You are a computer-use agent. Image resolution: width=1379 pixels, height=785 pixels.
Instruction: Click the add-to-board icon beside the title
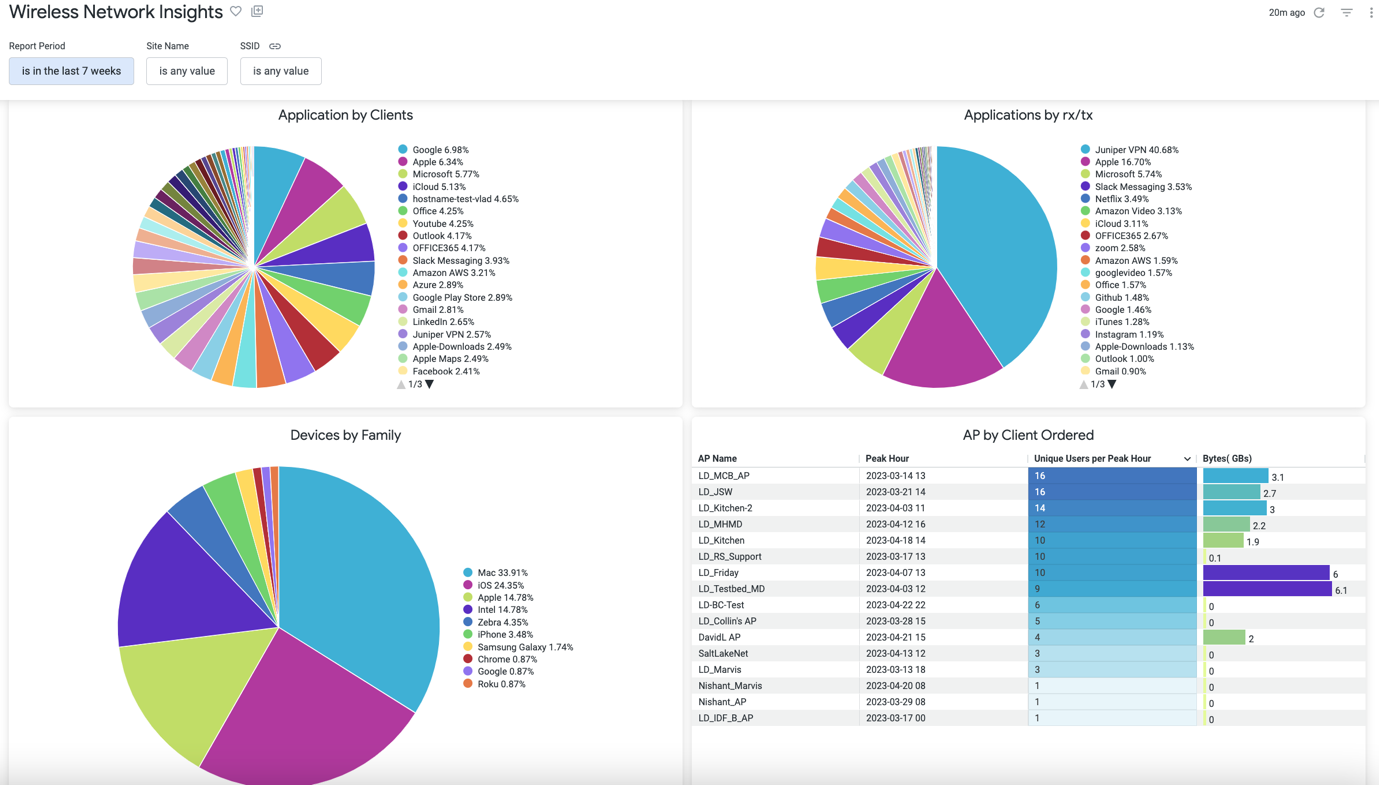[257, 12]
